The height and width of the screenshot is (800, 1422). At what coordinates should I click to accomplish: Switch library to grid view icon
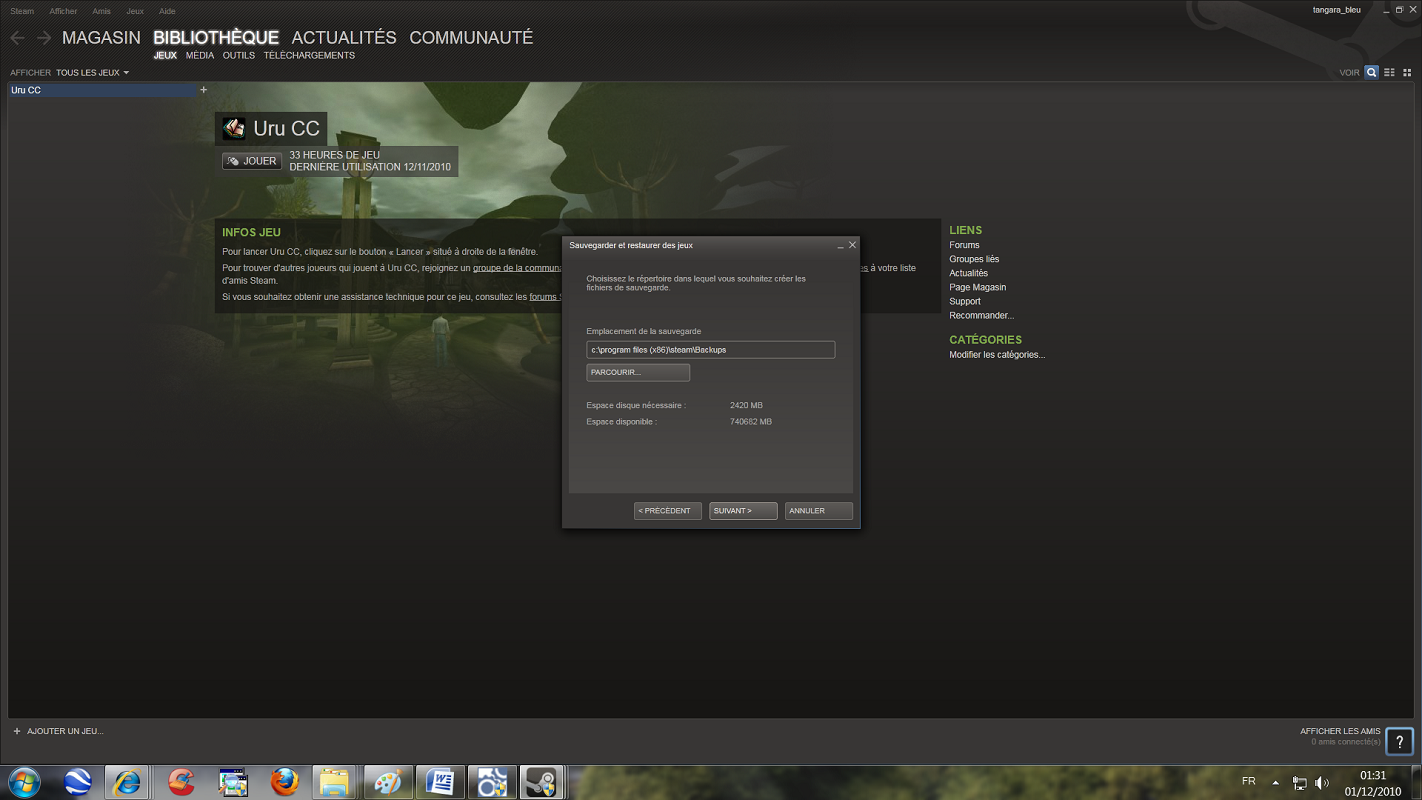pyautogui.click(x=1407, y=72)
